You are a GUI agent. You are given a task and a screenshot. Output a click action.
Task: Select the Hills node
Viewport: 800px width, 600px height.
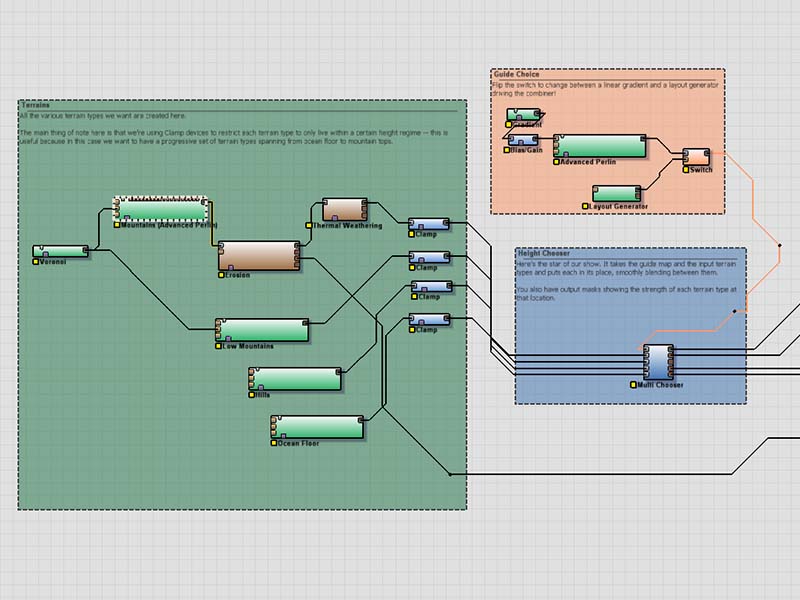click(x=295, y=379)
